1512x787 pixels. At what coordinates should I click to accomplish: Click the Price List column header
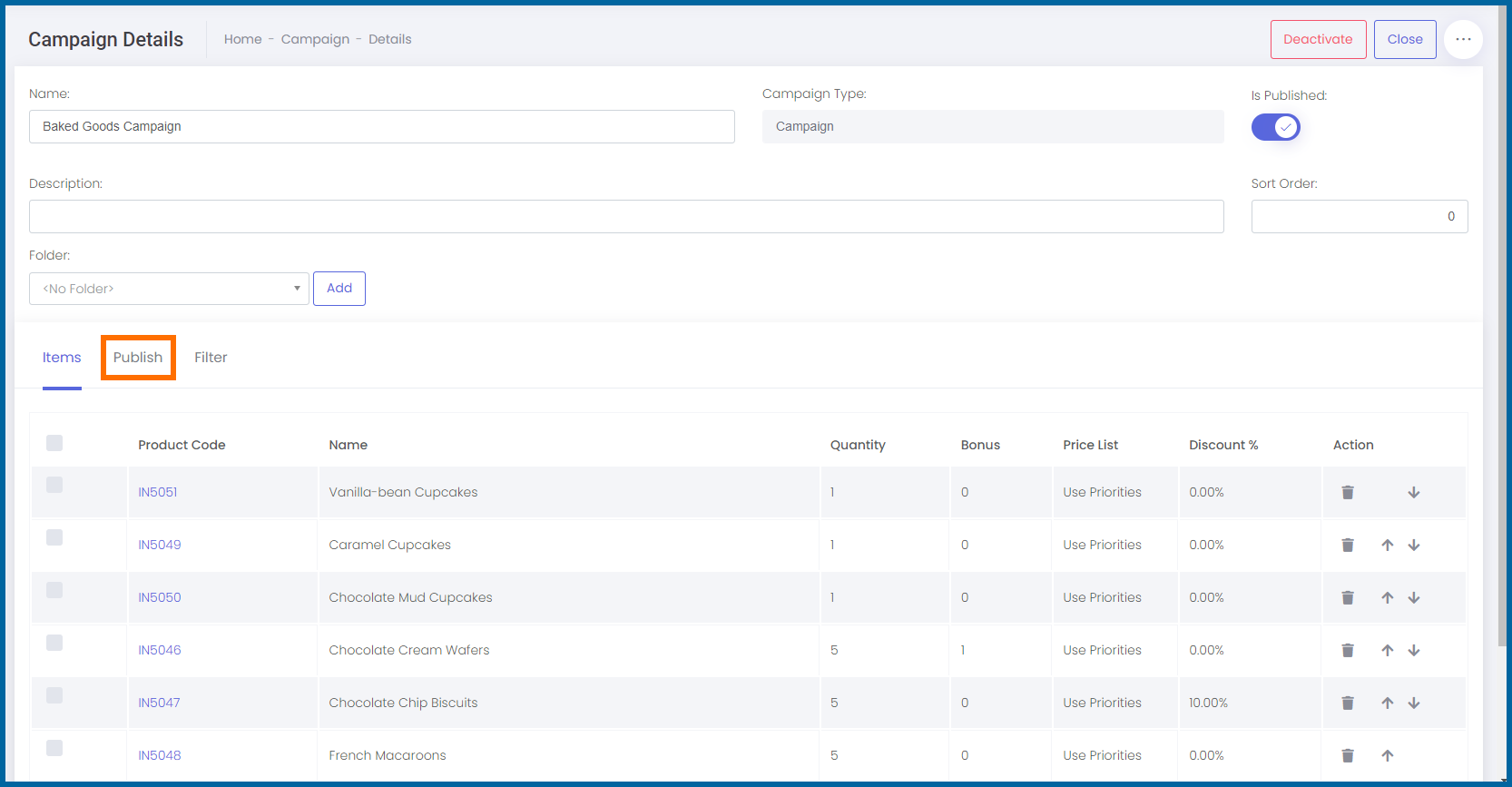[x=1091, y=445]
